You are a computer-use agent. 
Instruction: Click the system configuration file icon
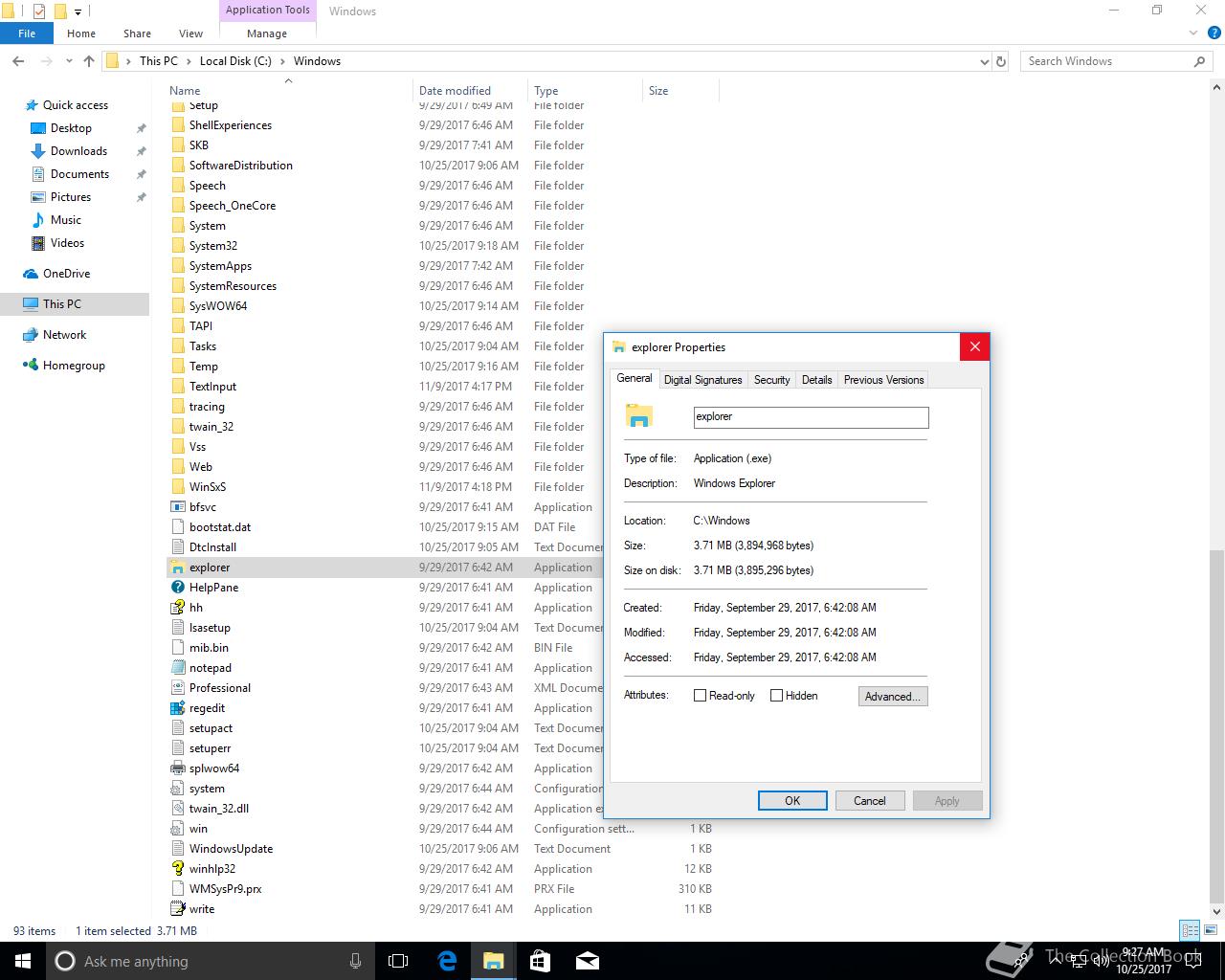[x=177, y=789]
